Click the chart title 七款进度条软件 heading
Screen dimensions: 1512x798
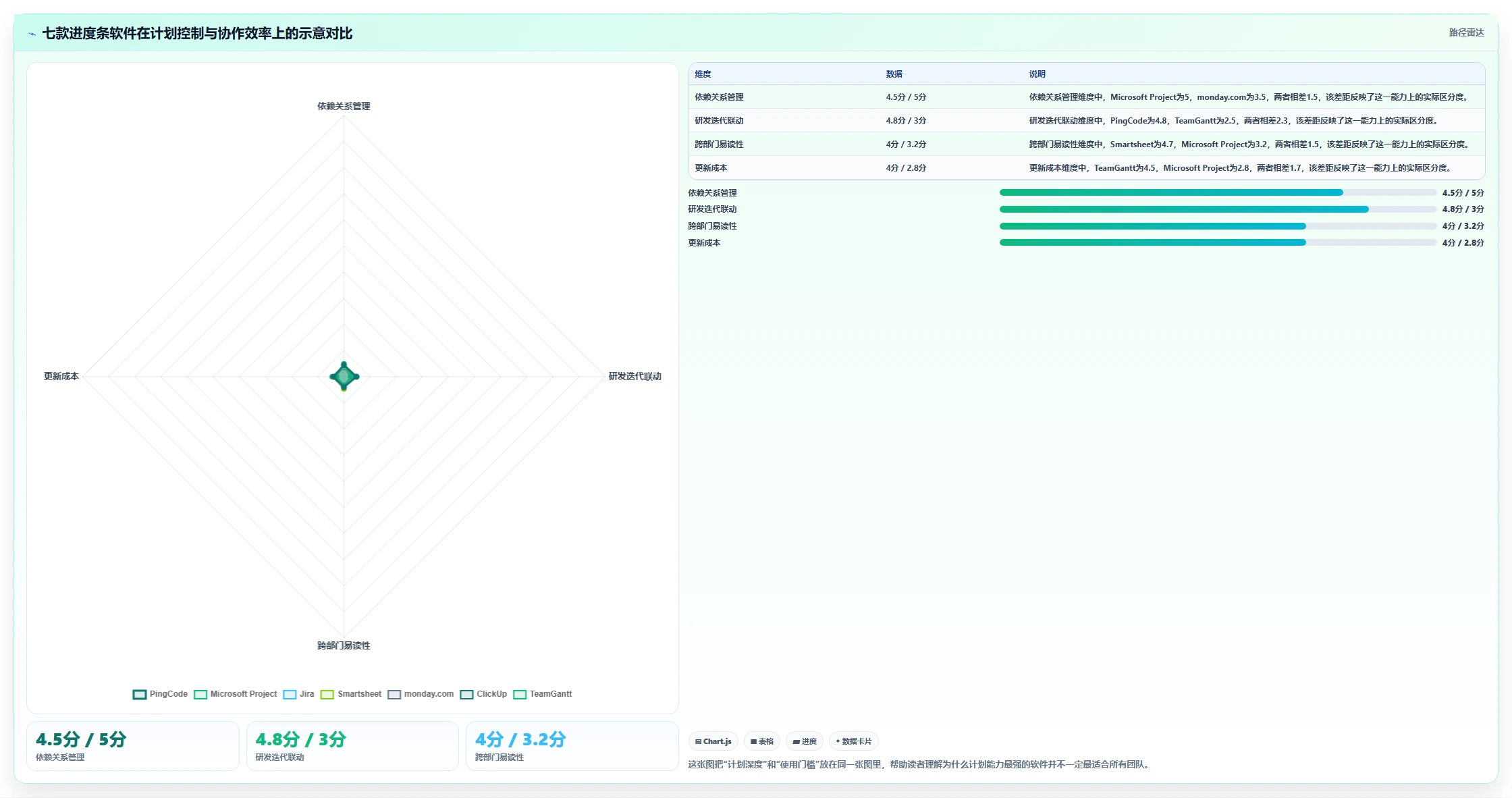(x=197, y=34)
